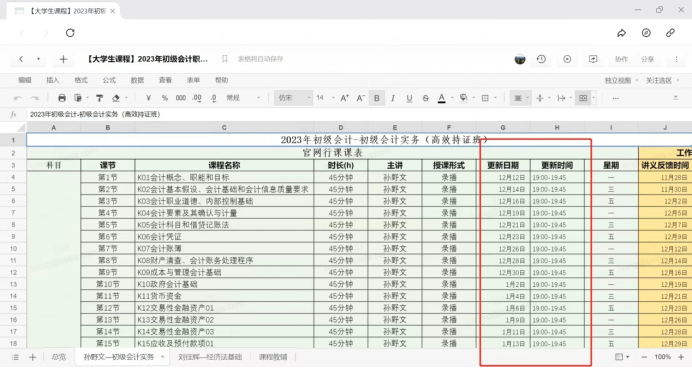692x368 pixels.
Task: Open the 公式 menu
Action: pyautogui.click(x=109, y=80)
